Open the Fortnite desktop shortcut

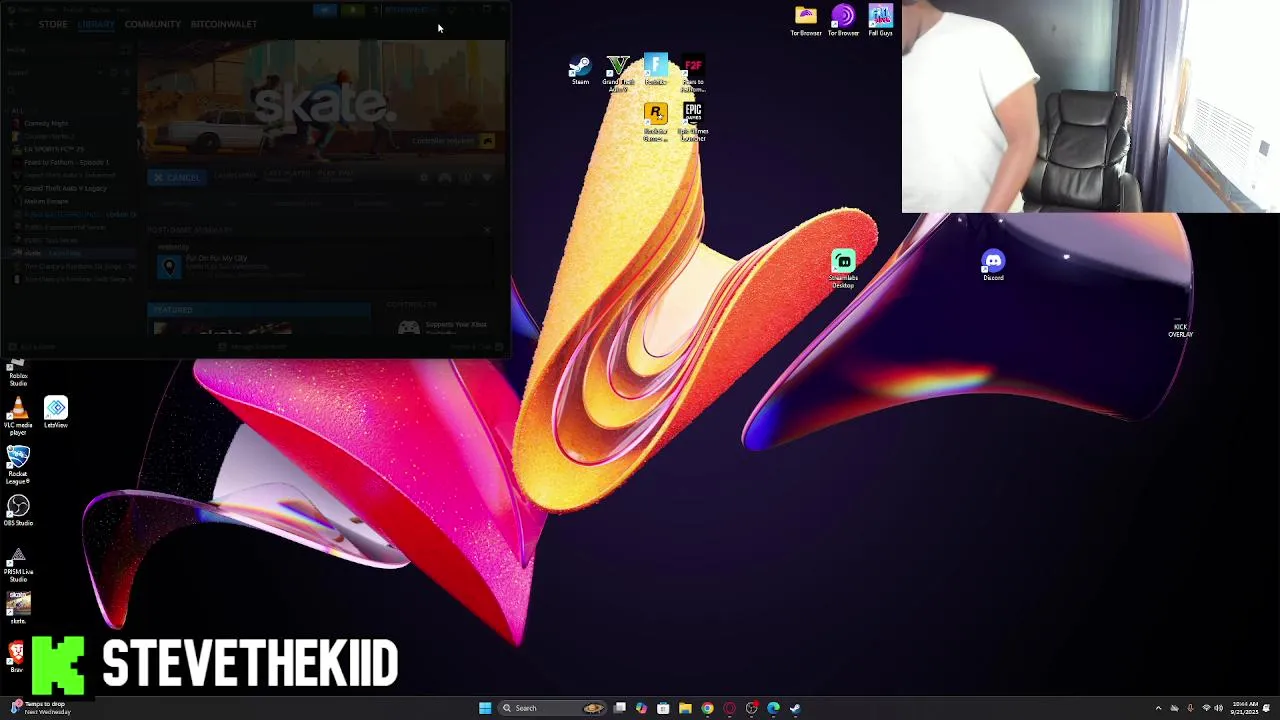click(656, 70)
